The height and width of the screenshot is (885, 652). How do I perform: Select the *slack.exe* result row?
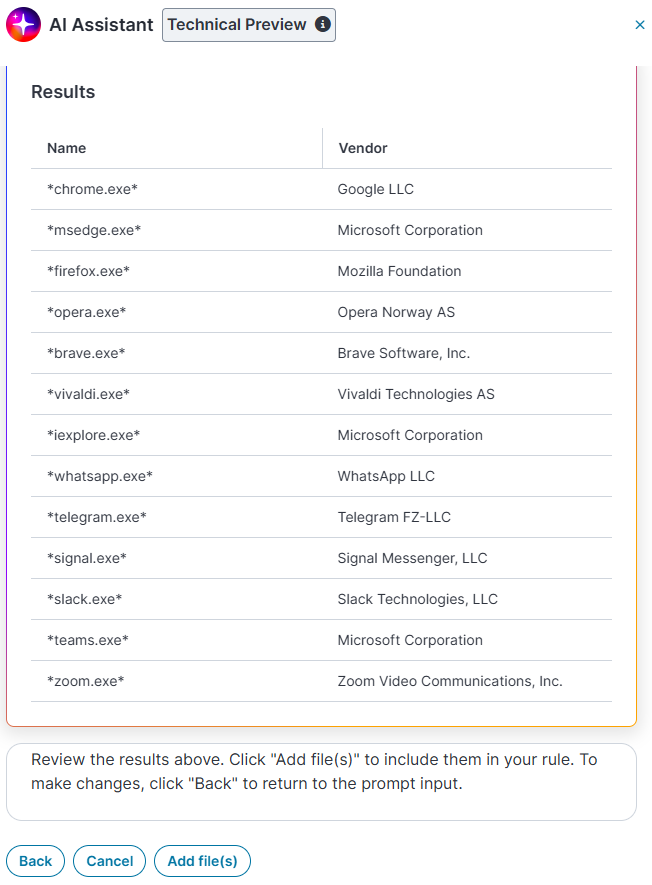(x=321, y=599)
